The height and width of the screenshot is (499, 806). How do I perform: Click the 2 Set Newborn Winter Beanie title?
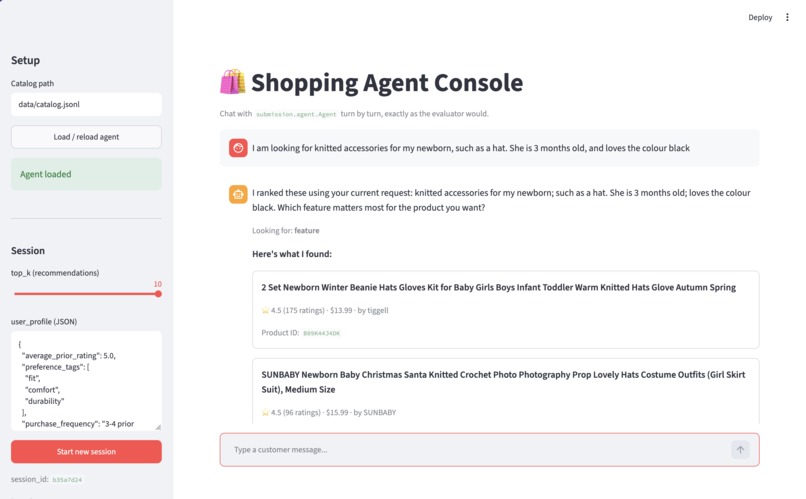498,287
